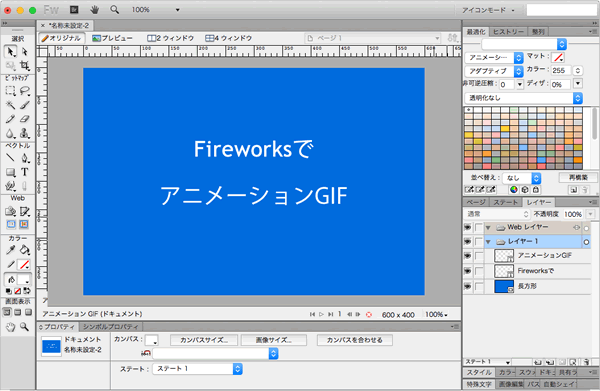Open the アイコンモード workspace switcher
Screen dimensions: 600x391
488,10
